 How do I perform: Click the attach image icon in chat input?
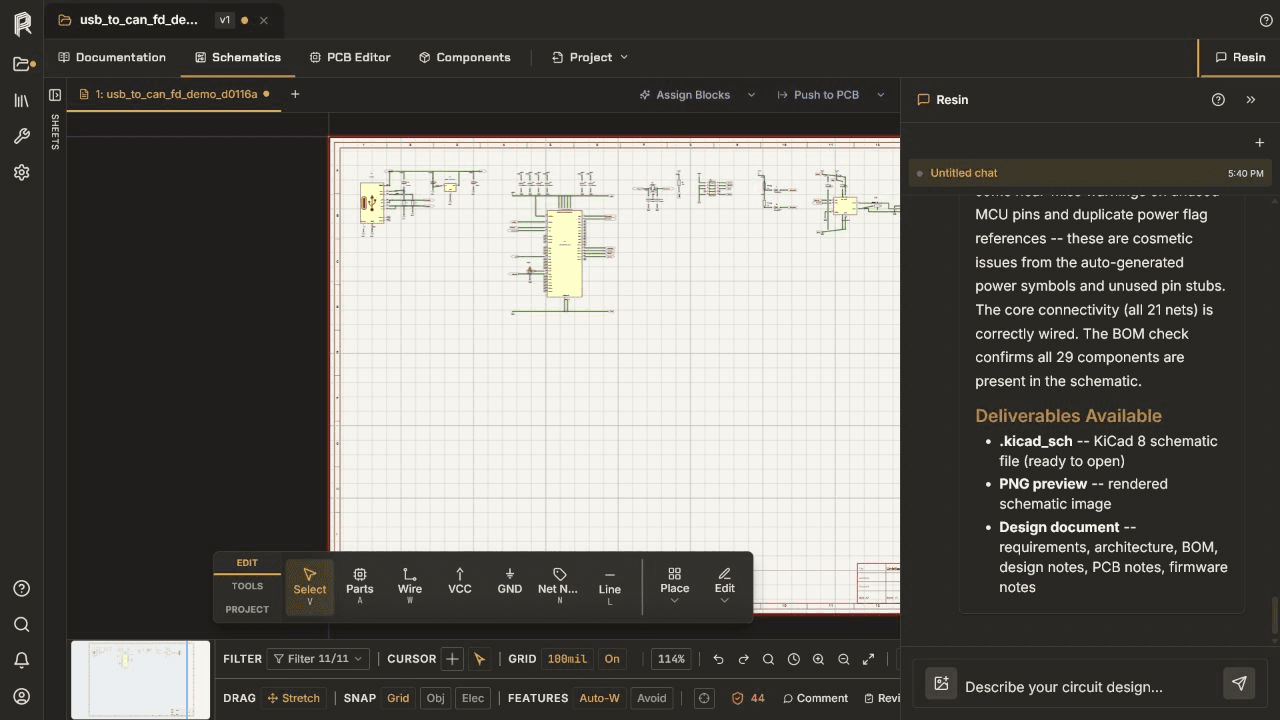pos(941,683)
